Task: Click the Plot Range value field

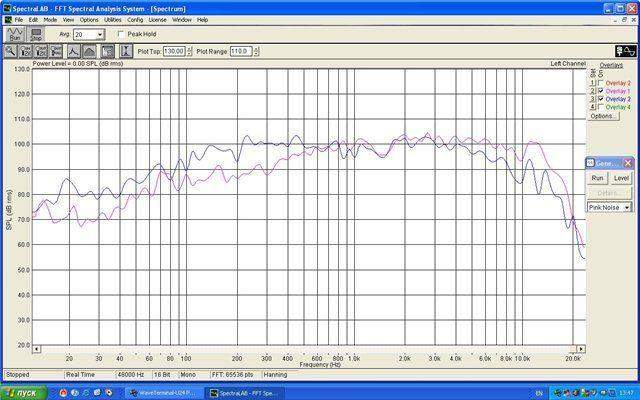Action: click(x=241, y=51)
